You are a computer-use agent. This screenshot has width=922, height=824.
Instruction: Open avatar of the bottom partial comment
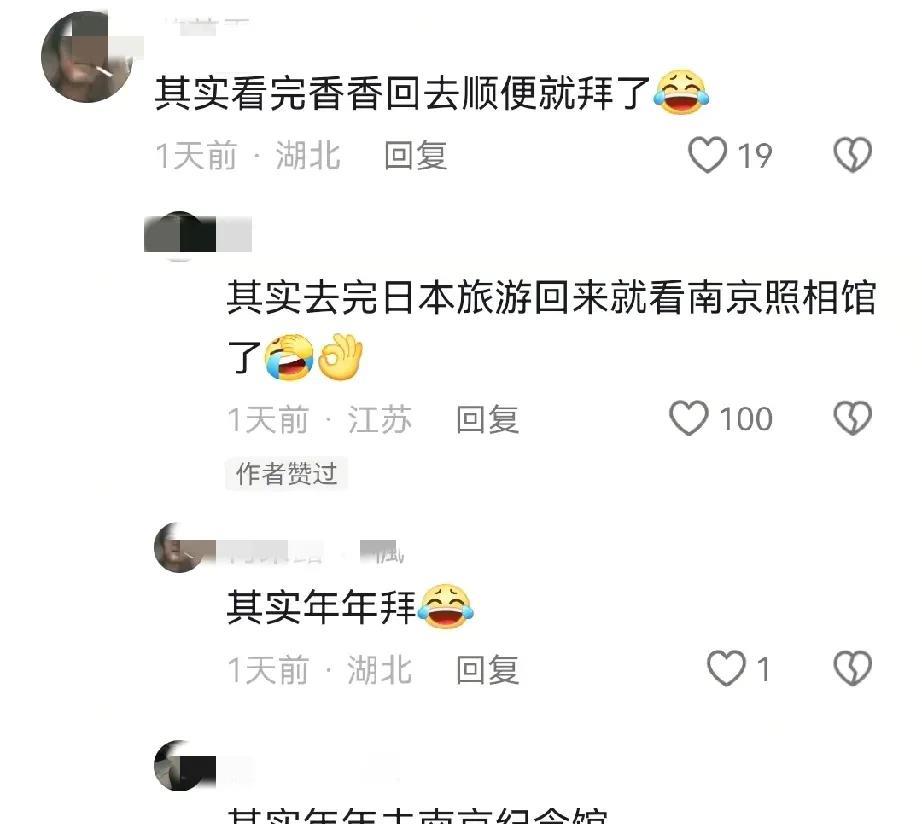[x=179, y=766]
